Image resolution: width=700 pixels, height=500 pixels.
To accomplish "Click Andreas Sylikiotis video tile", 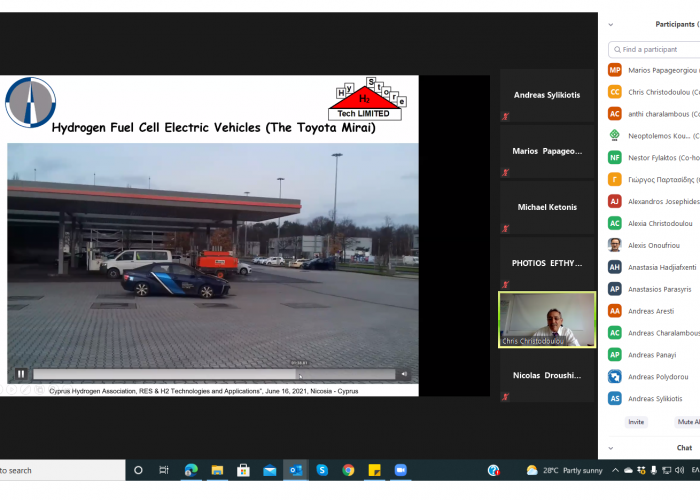I will [x=547, y=95].
